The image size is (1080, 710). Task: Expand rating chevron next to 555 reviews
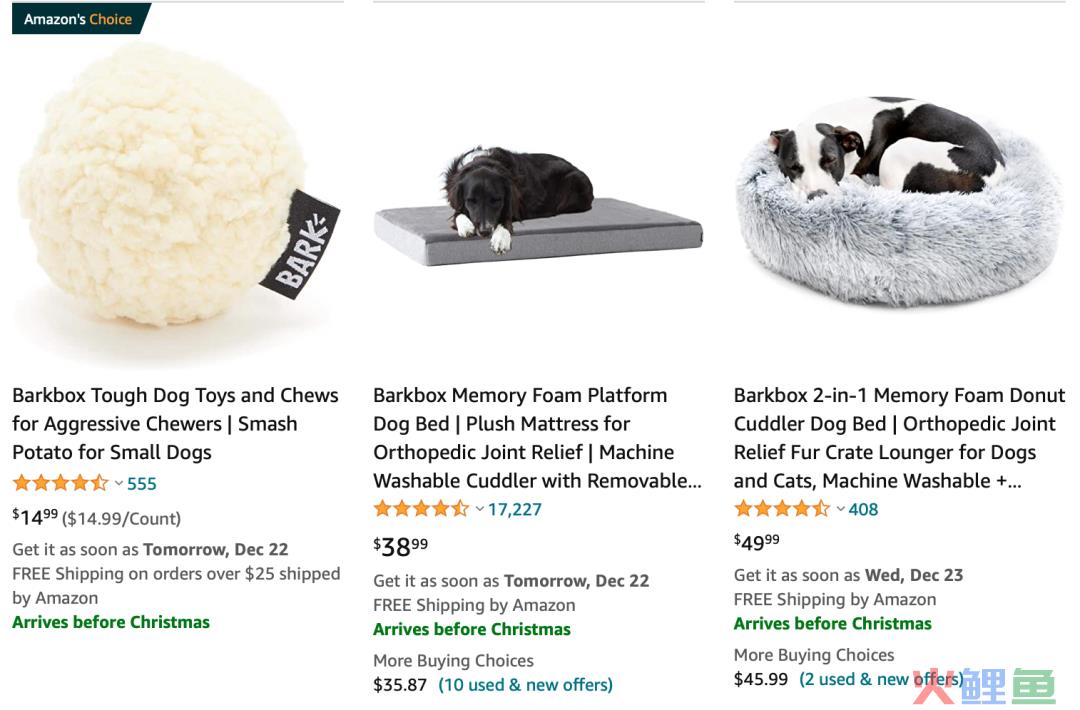[x=118, y=483]
